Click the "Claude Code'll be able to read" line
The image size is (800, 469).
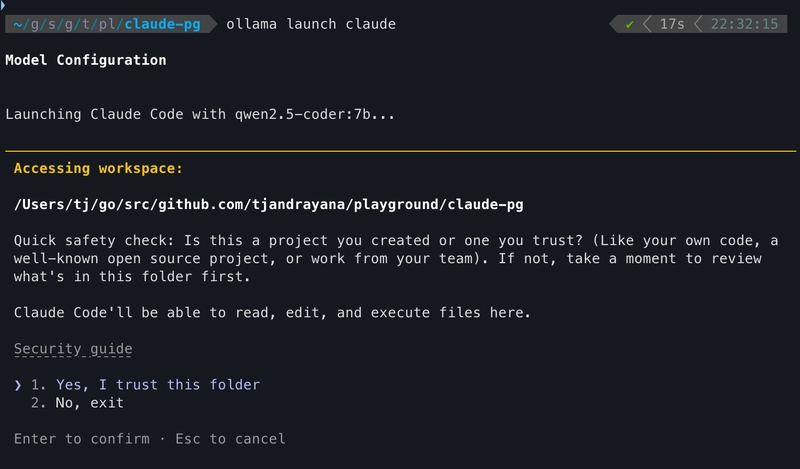coord(272,313)
